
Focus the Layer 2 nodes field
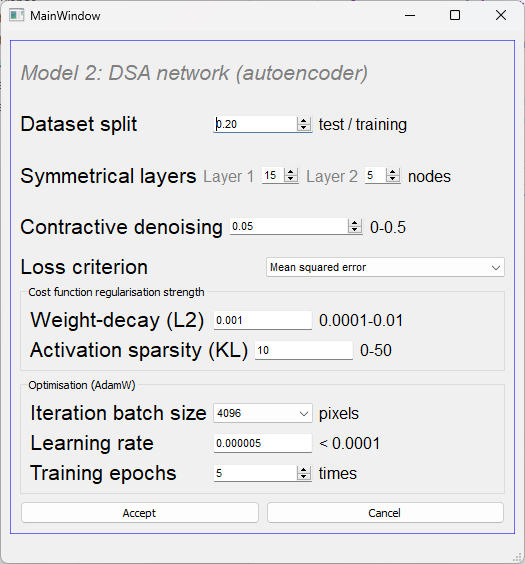[375, 176]
